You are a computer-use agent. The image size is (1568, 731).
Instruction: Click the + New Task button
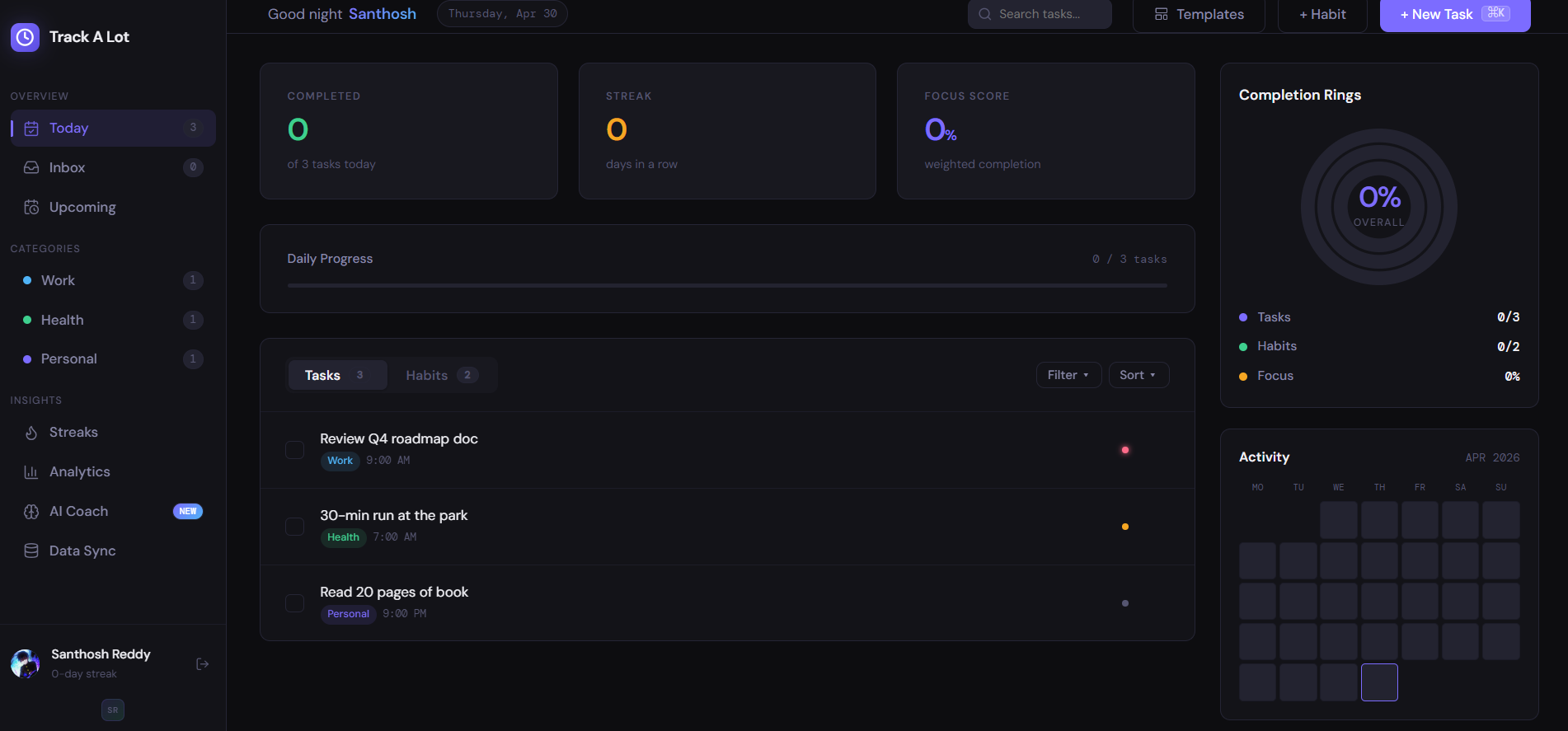coord(1455,15)
